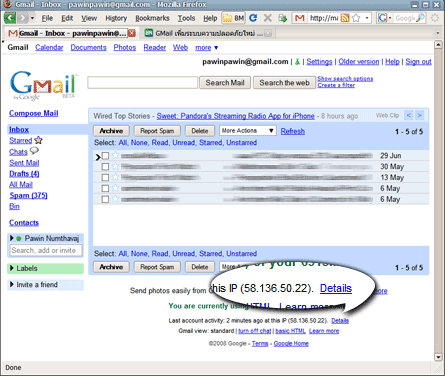Click the search magnifier in the Google box
Viewport: 445px width, 376px height.
tap(421, 18)
